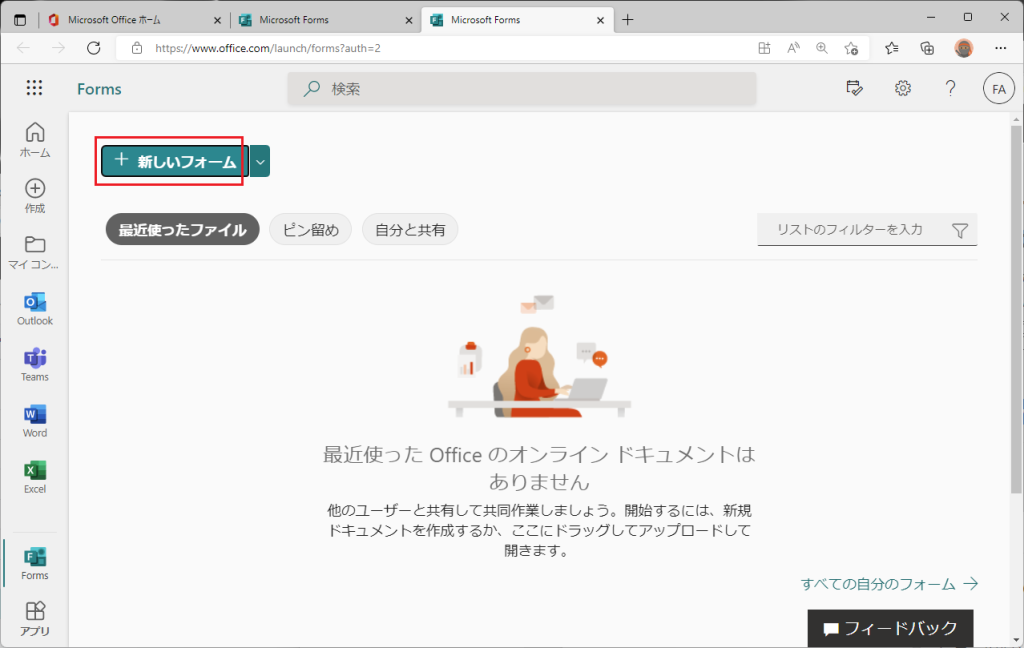The width and height of the screenshot is (1024, 648).
Task: Close the Microsoft Office ホーム tab
Action: click(217, 20)
